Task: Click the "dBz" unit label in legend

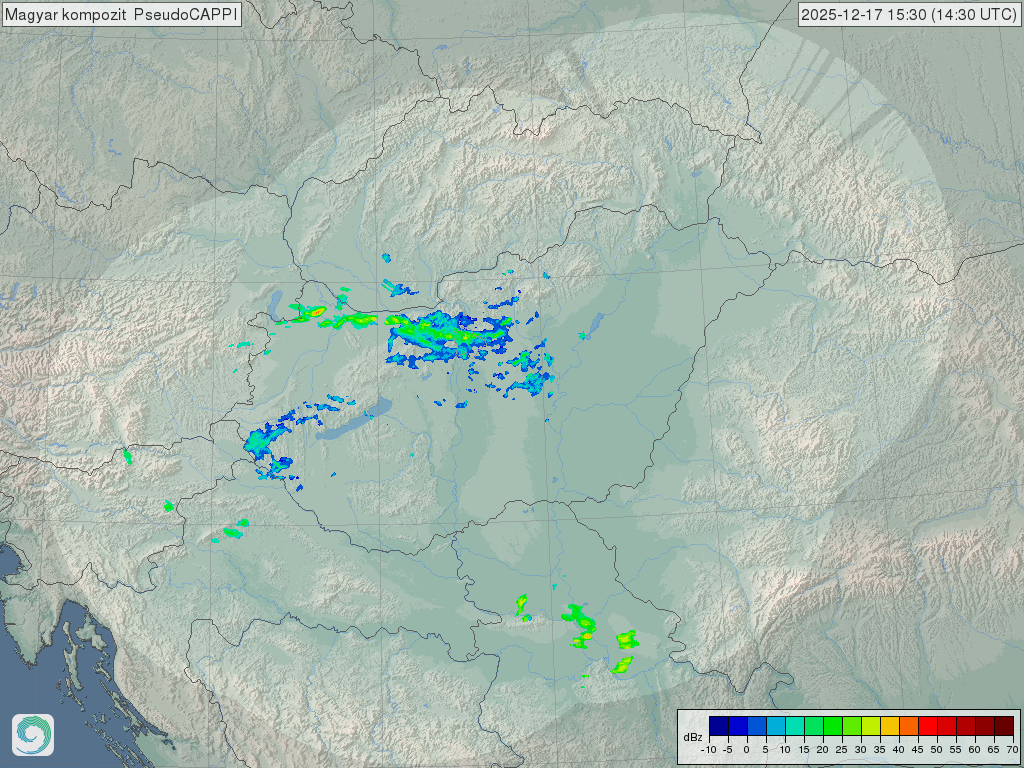Action: point(692,737)
